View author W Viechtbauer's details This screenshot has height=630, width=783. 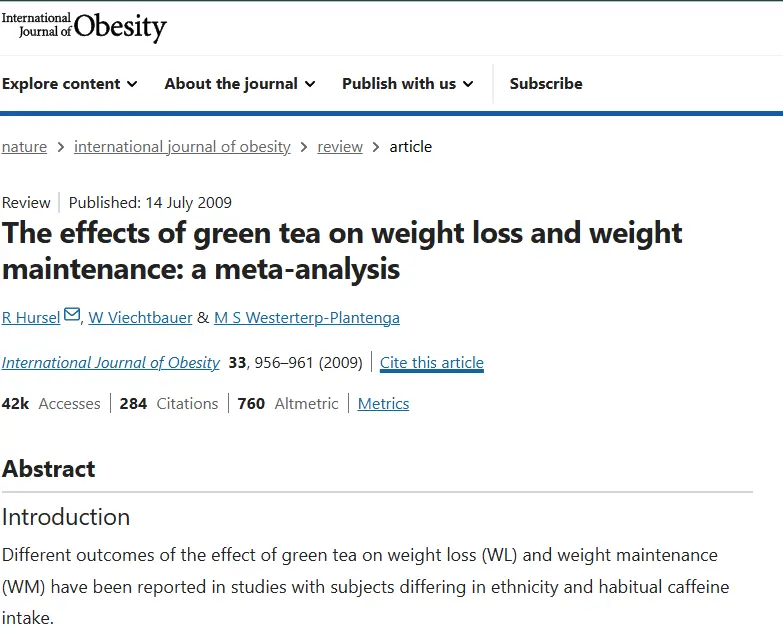coord(140,318)
